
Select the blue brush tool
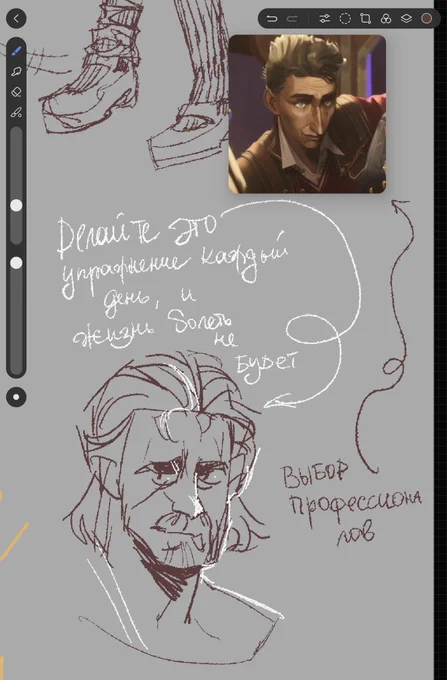[16, 51]
